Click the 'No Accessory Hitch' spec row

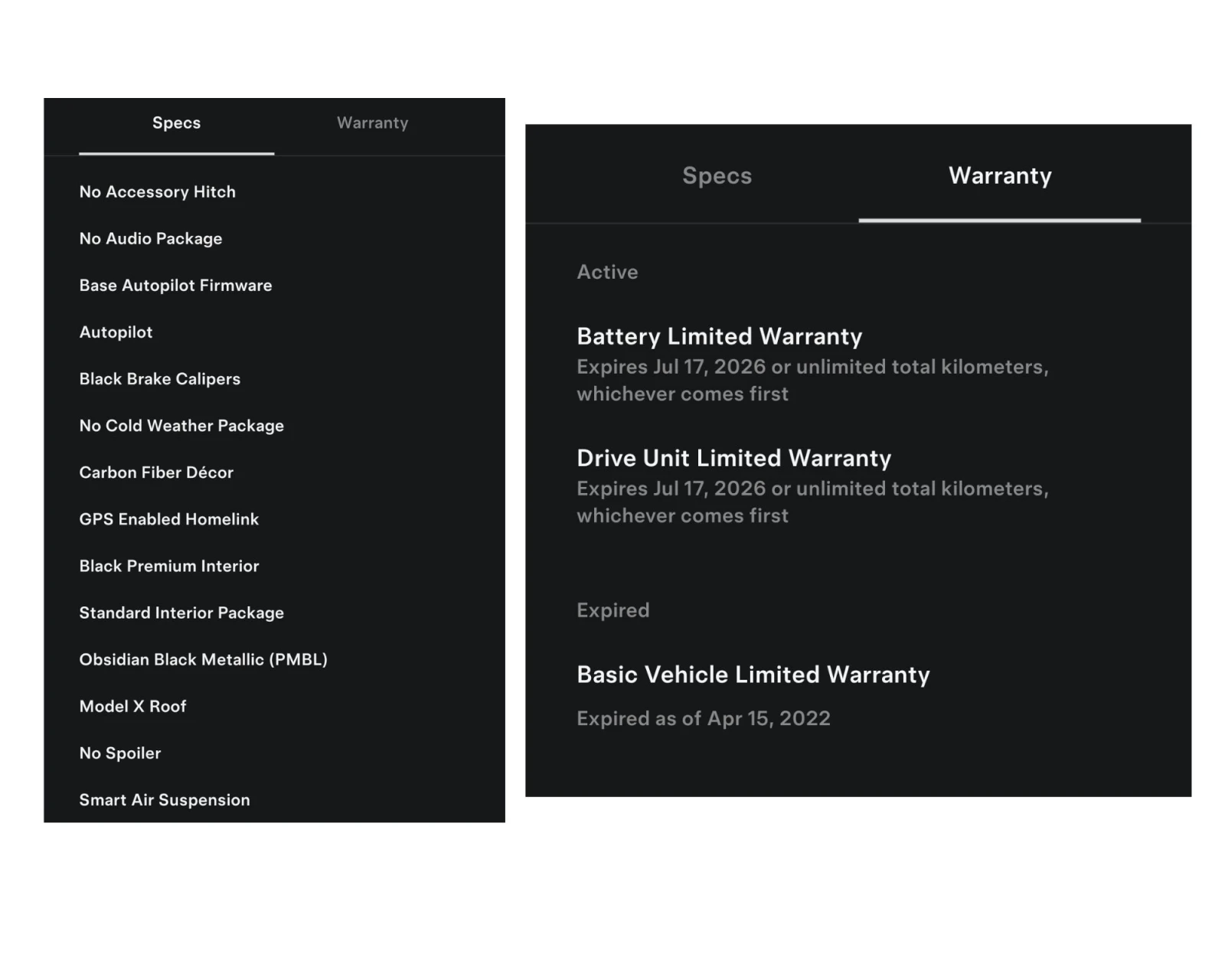[x=158, y=192]
